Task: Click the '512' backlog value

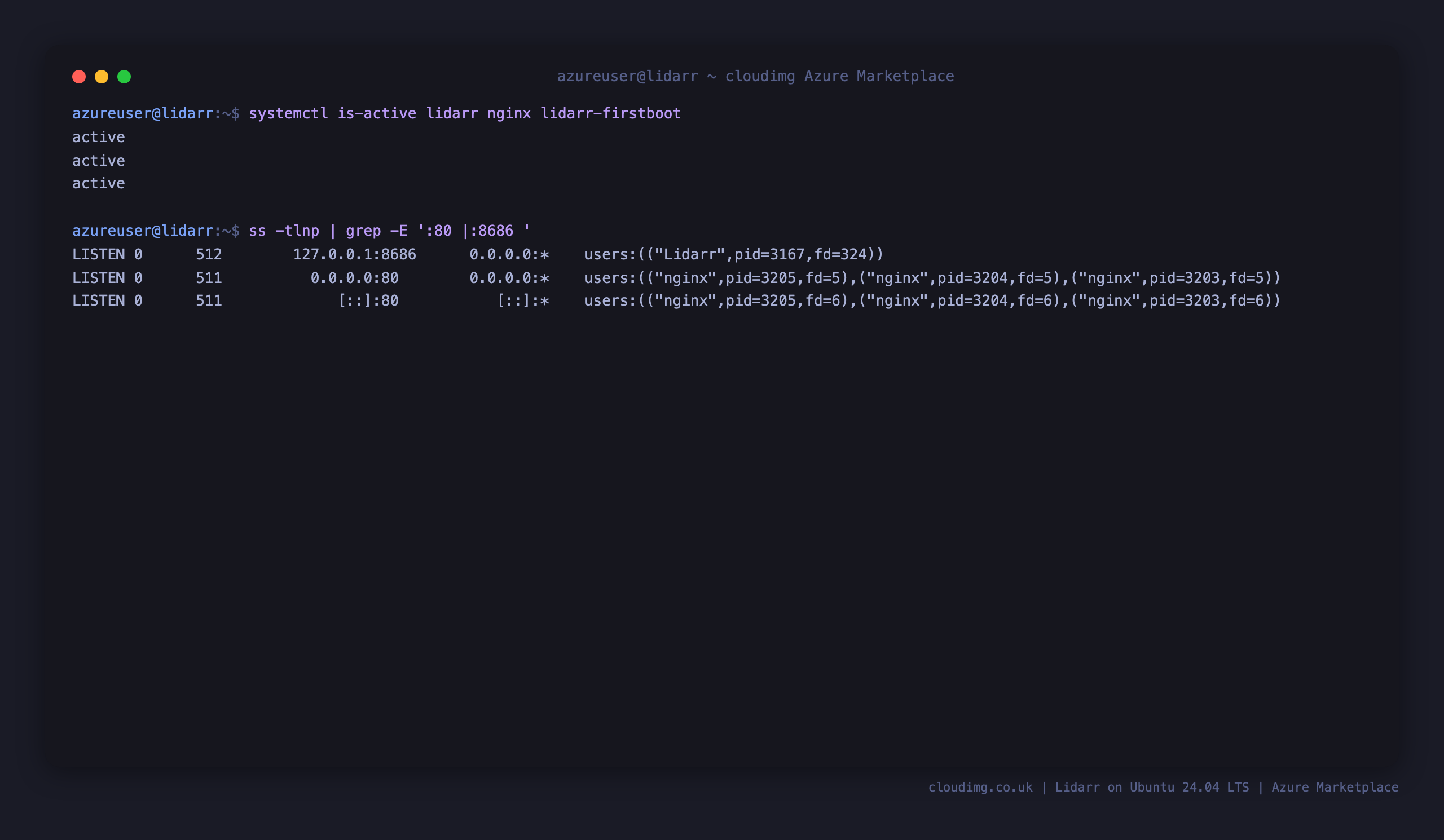Action: pyautogui.click(x=209, y=255)
